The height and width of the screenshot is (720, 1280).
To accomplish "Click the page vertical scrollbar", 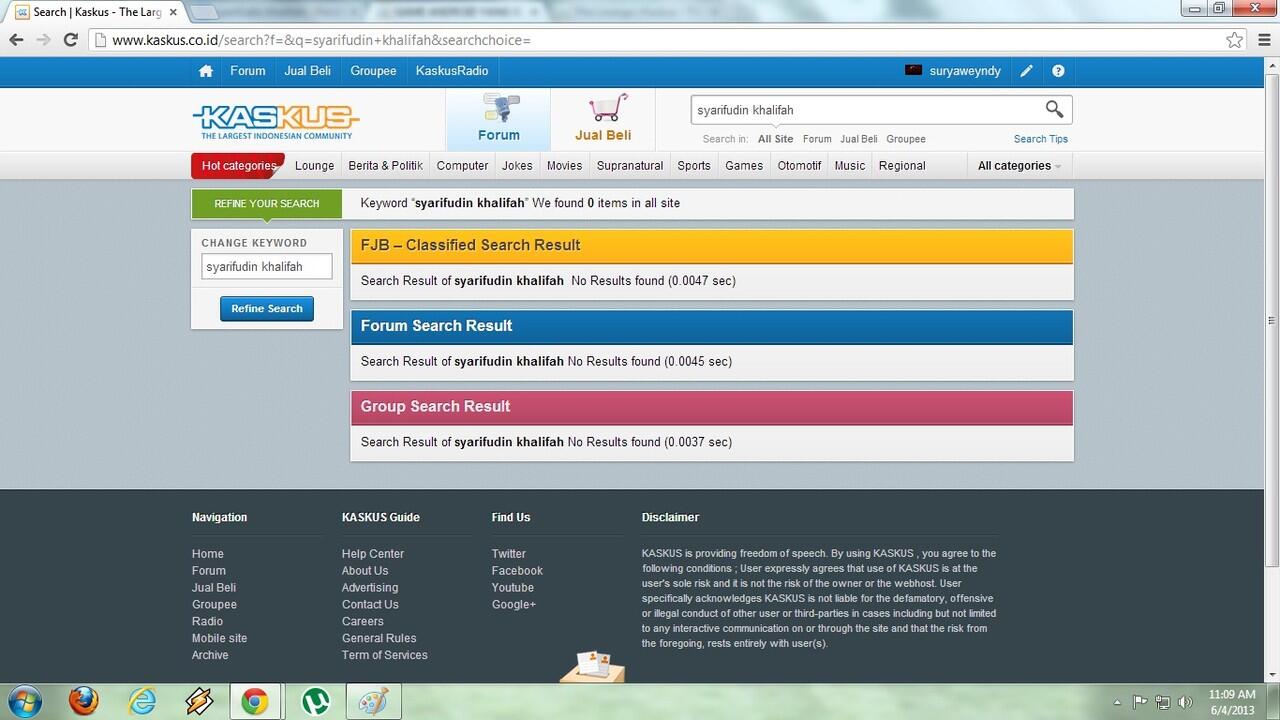I will [x=1271, y=320].
